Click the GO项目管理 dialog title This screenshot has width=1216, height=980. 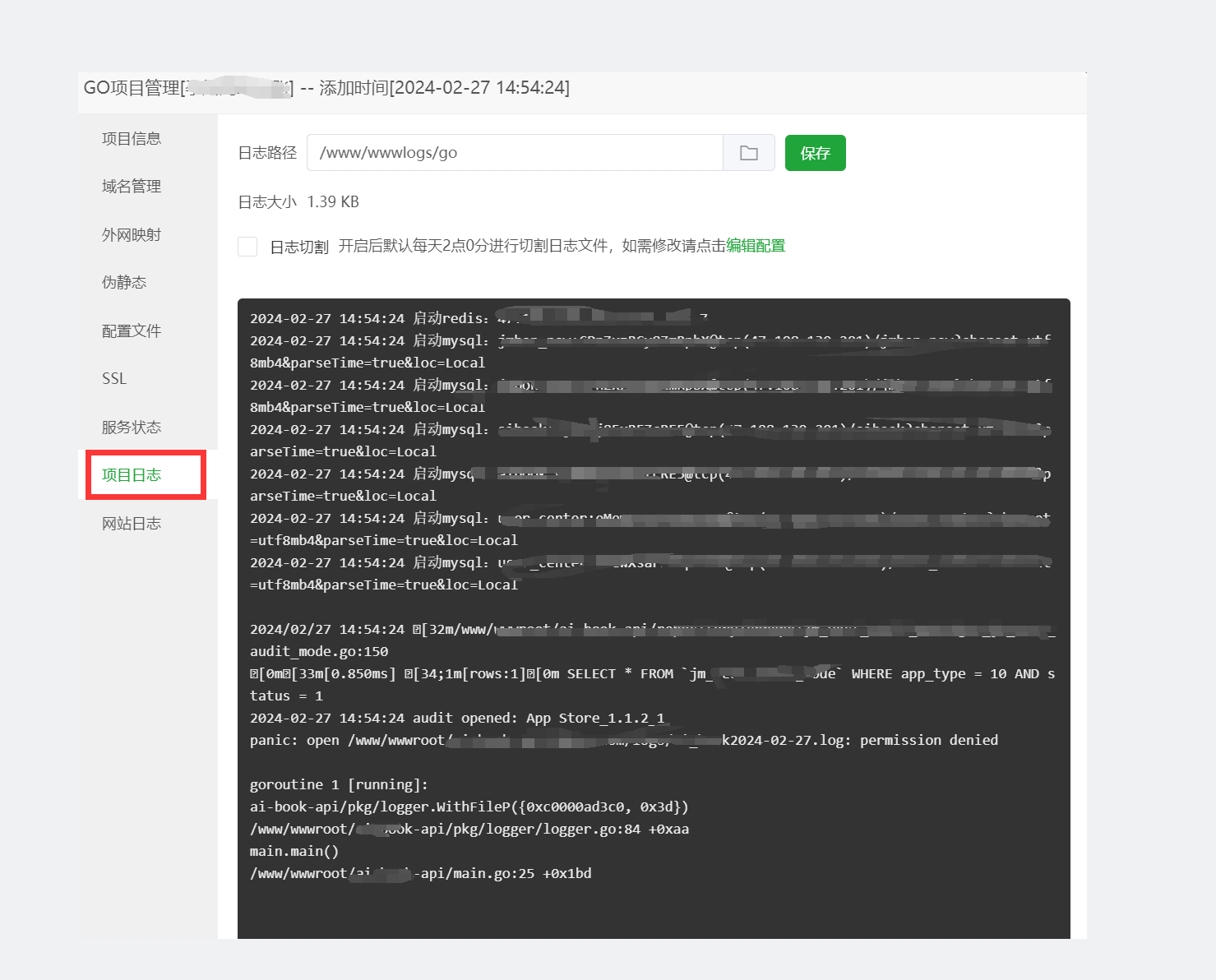[326, 88]
